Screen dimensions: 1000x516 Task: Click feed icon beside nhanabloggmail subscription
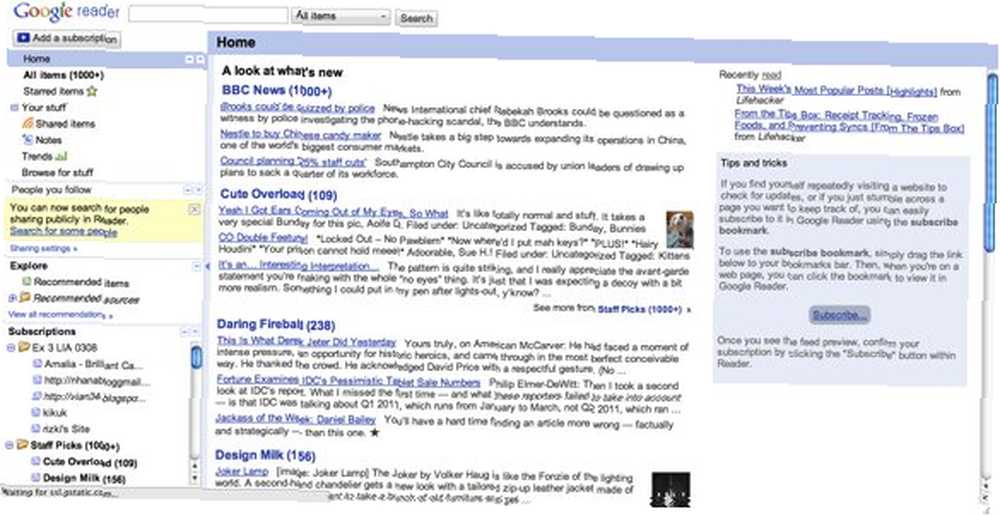click(37, 381)
